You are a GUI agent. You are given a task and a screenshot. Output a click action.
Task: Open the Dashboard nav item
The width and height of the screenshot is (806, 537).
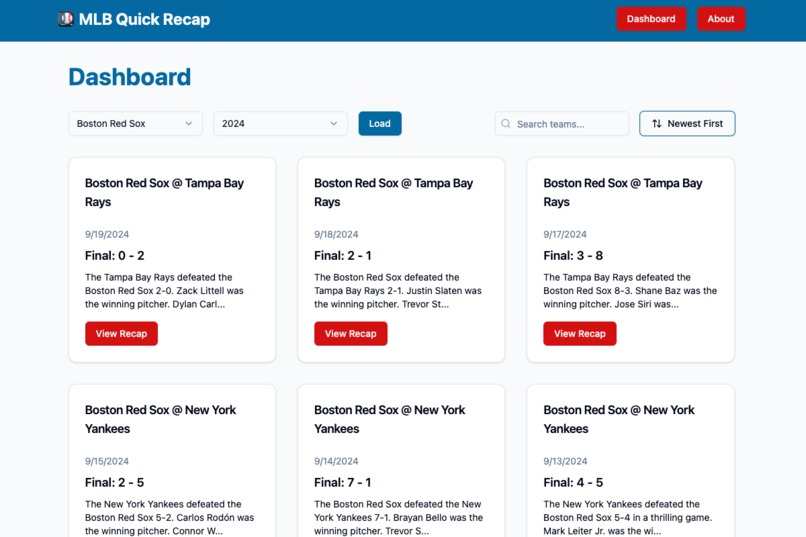coord(651,19)
